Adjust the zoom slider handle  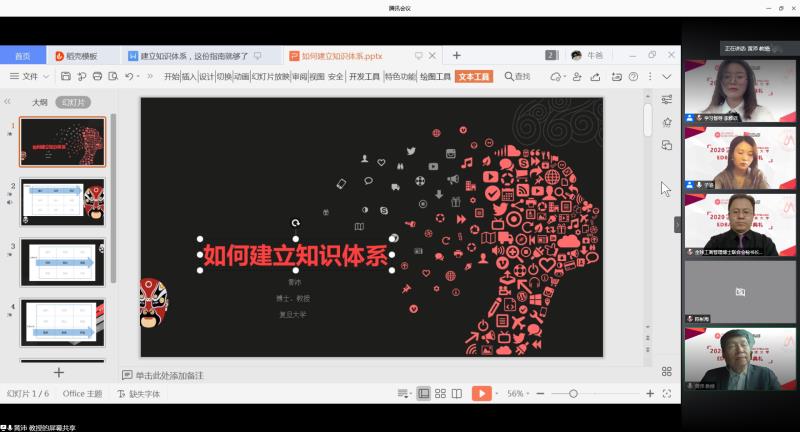click(573, 393)
